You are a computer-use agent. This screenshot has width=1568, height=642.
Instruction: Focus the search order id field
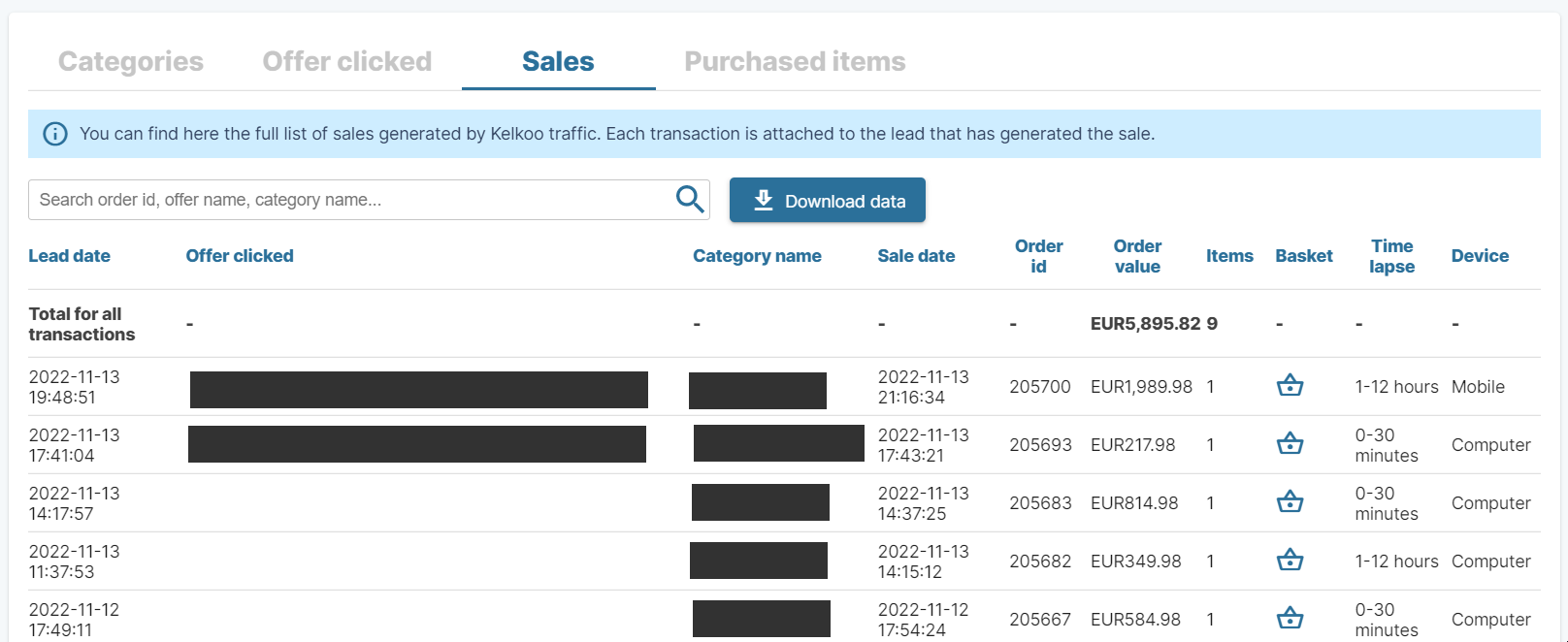tap(349, 200)
